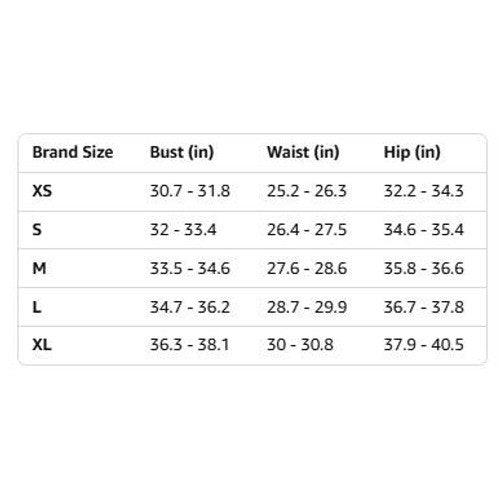Select the L size row label

point(37,307)
